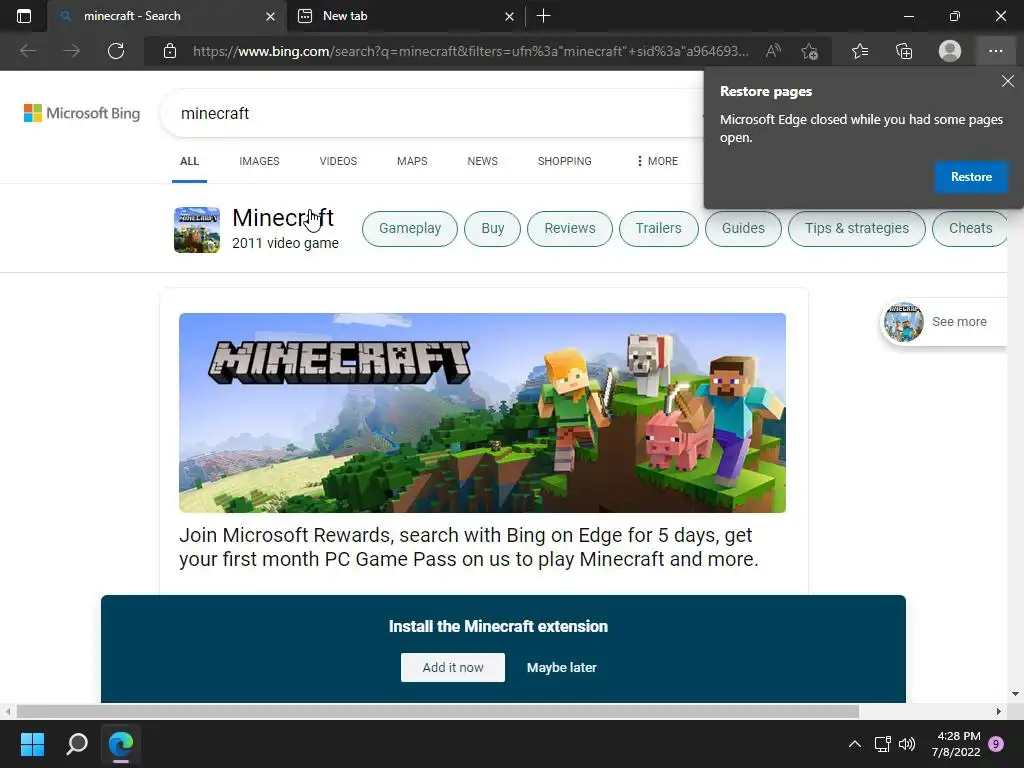1024x768 pixels.
Task: Open Read aloud icon in address bar
Action: click(773, 51)
